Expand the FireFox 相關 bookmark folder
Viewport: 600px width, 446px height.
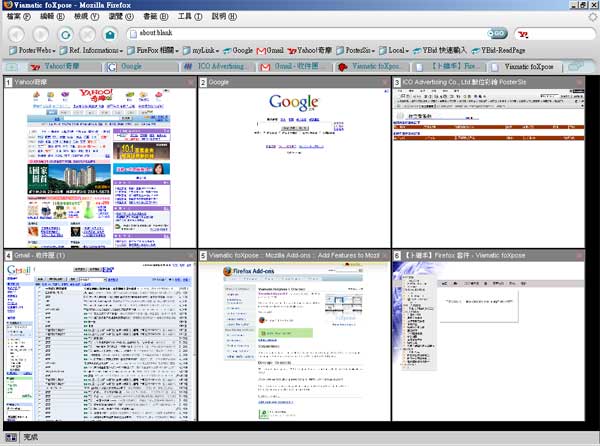pyautogui.click(x=153, y=50)
